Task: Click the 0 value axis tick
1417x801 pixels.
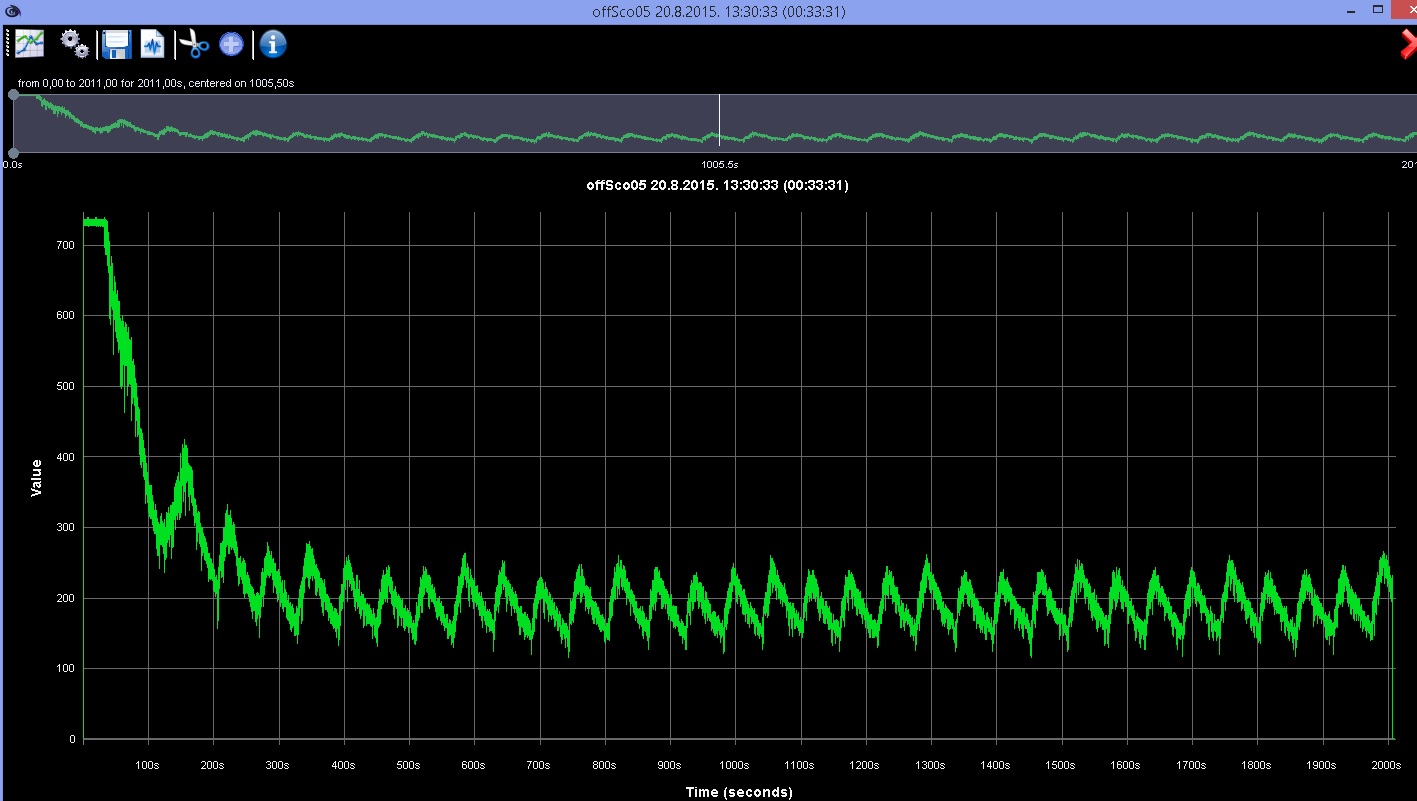Action: 72,740
